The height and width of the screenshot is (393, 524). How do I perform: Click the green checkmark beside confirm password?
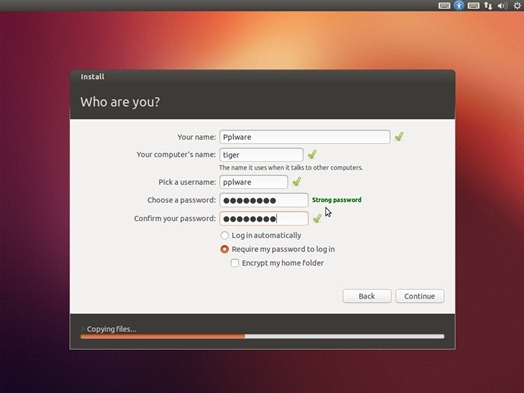tap(317, 218)
